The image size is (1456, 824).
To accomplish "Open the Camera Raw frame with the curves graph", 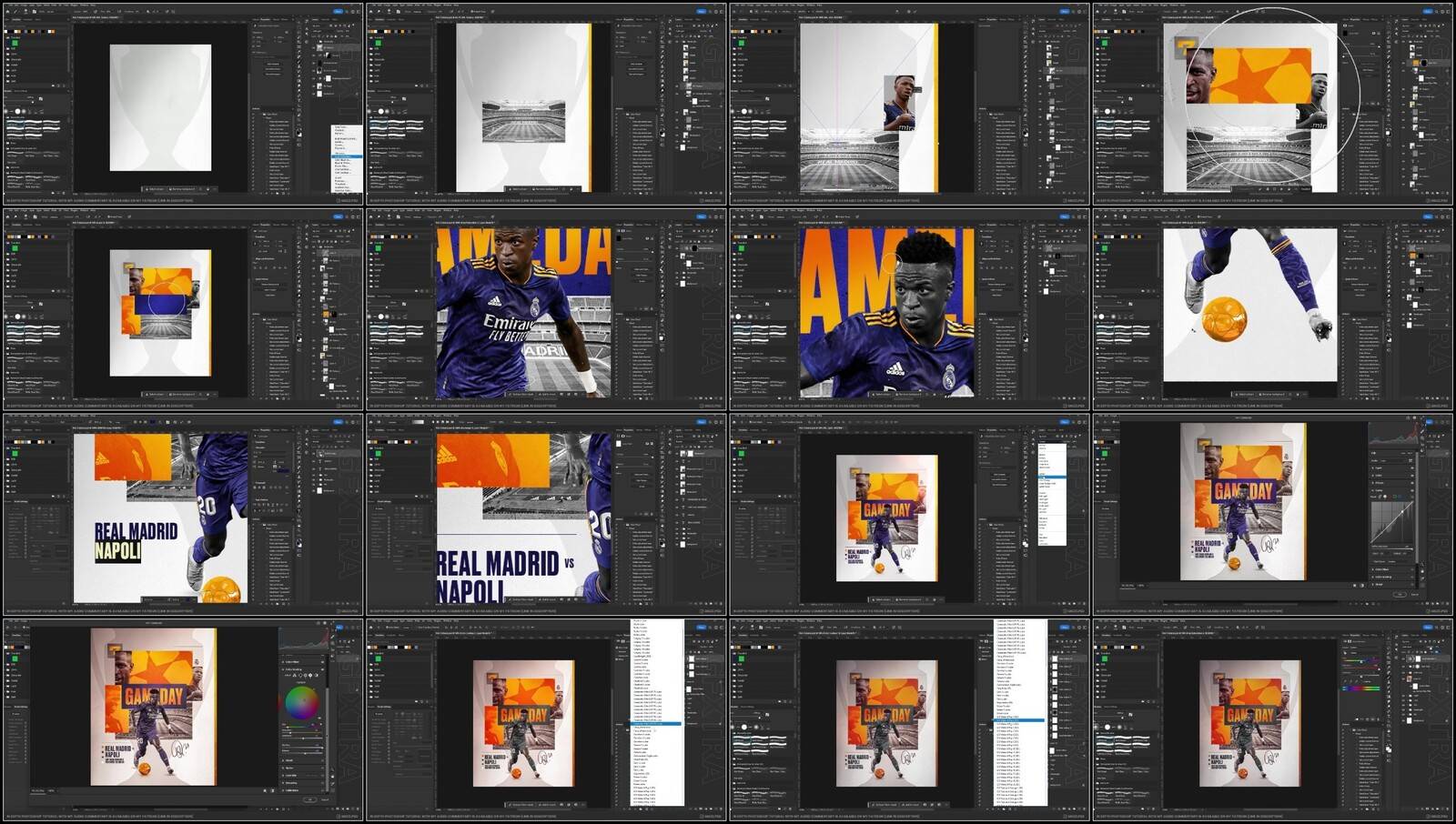I will click(x=1273, y=515).
